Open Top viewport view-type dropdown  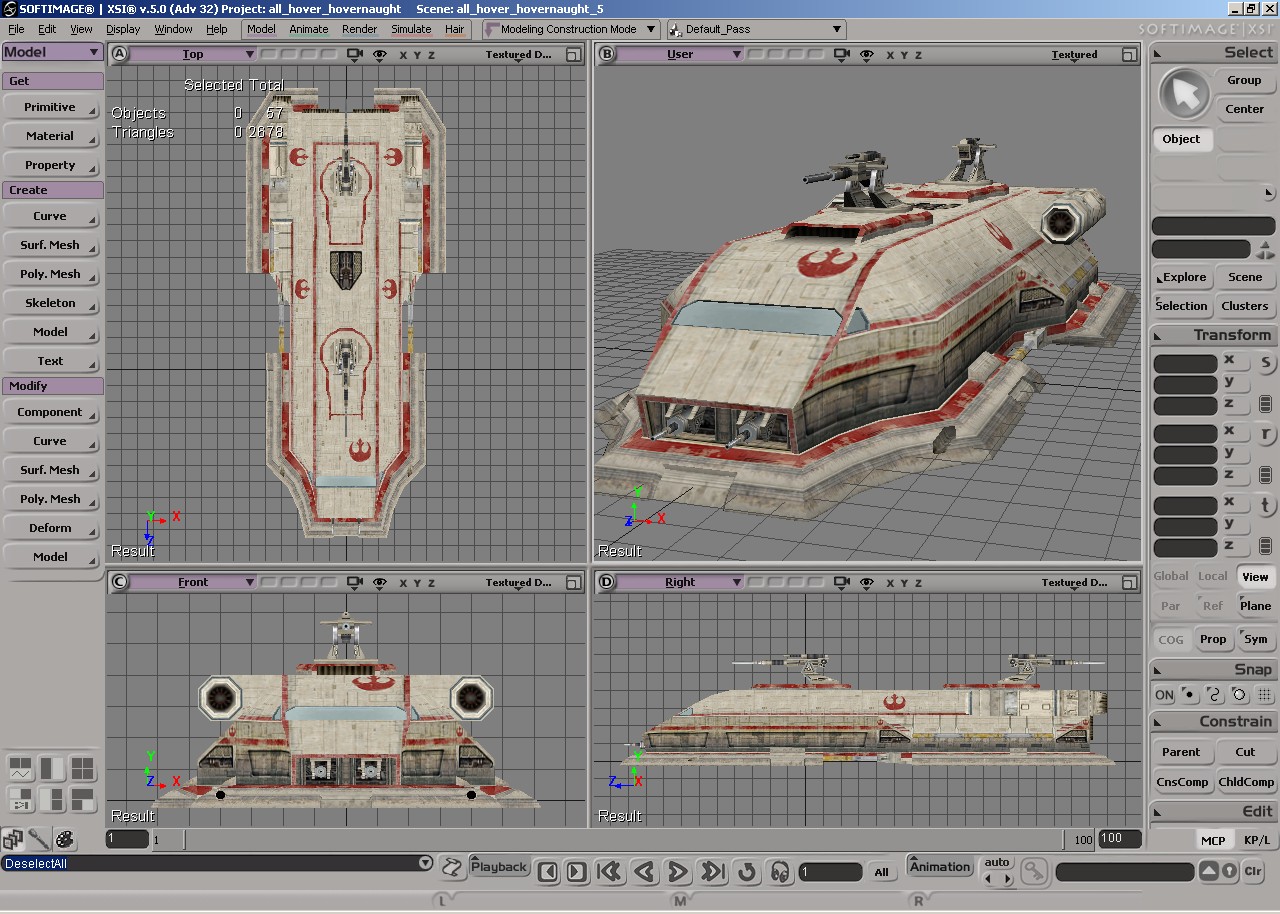tap(193, 54)
